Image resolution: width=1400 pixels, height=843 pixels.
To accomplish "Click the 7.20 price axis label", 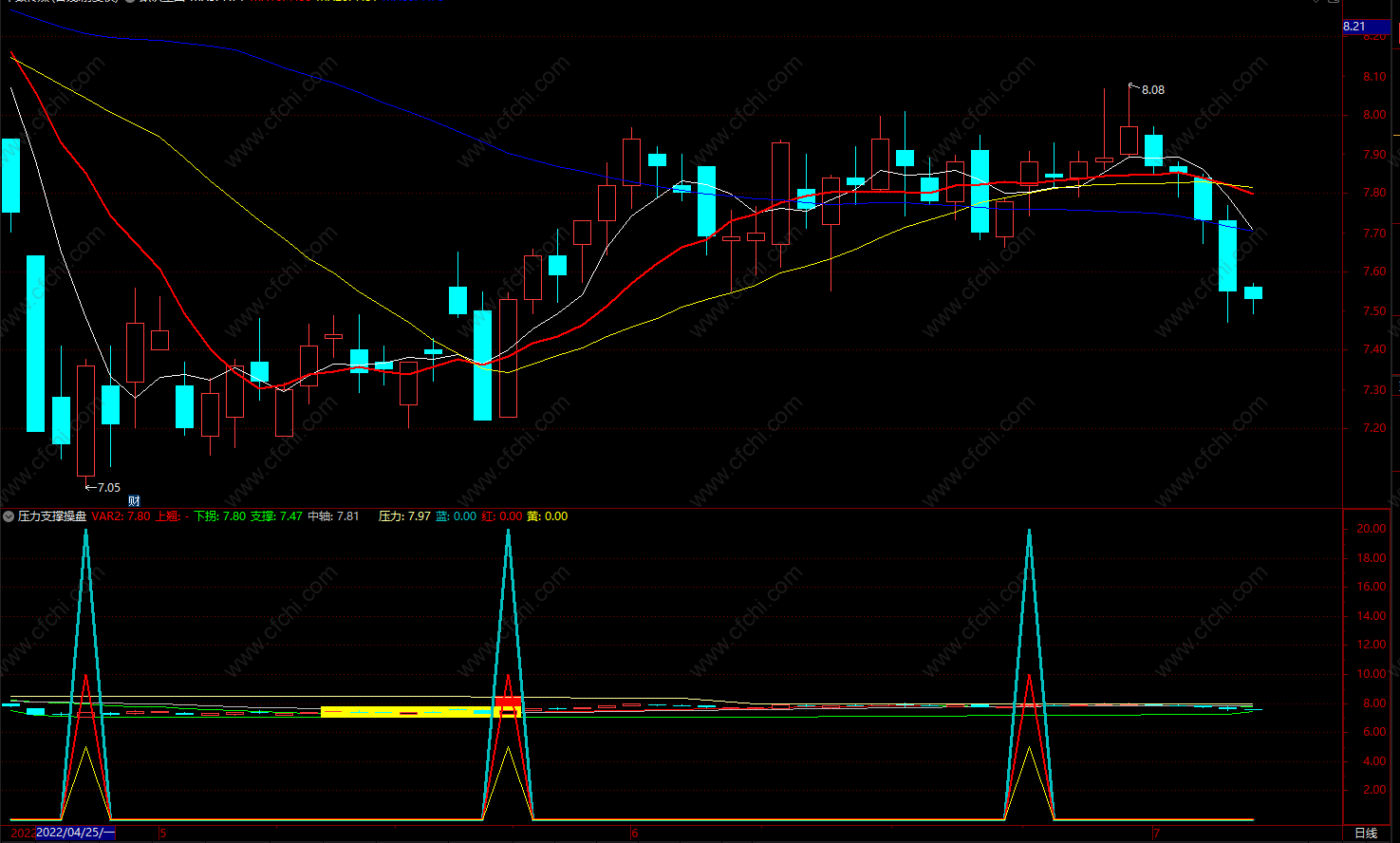I will (x=1373, y=428).
